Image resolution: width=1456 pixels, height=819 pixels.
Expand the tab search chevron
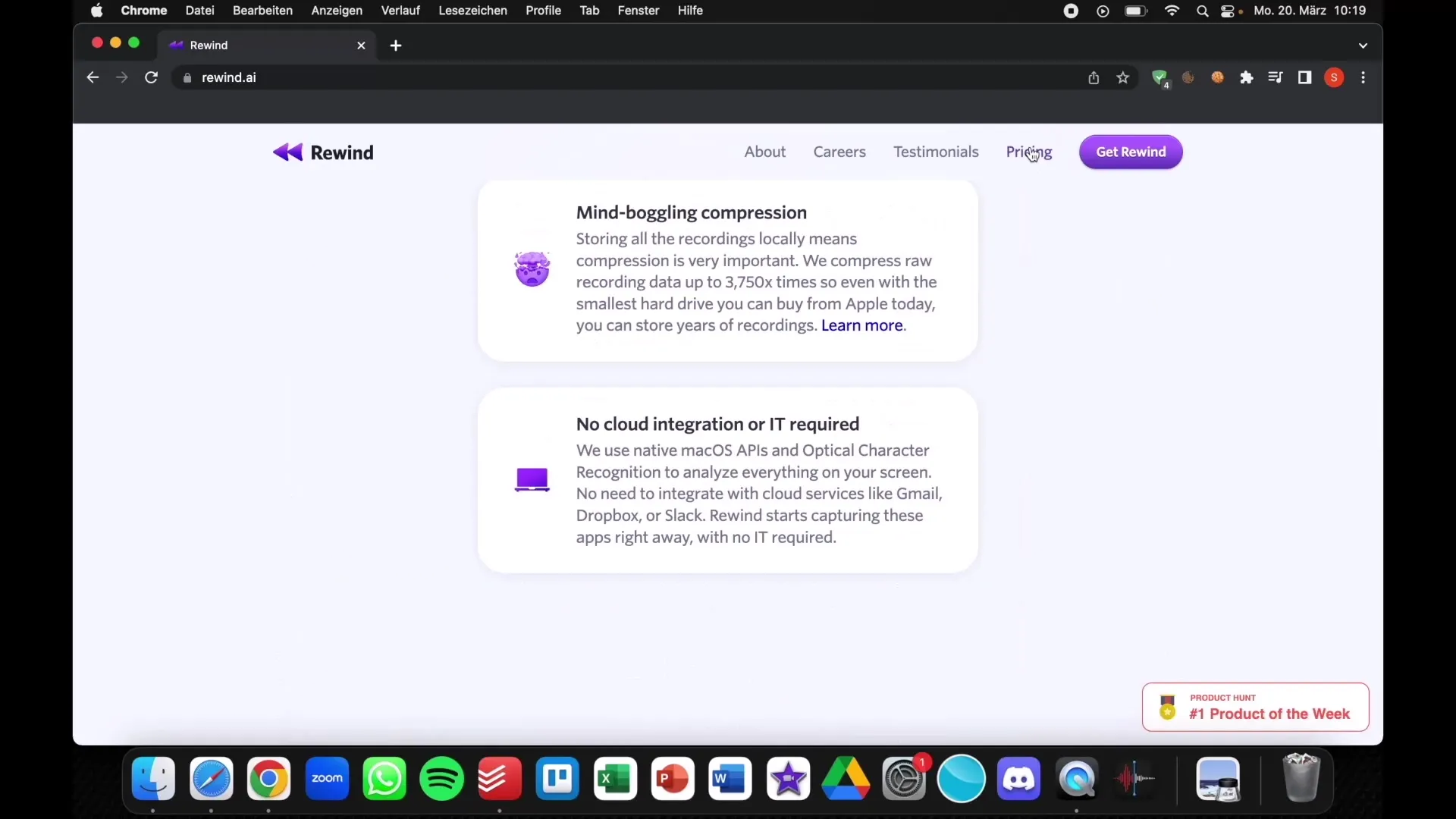point(1363,45)
